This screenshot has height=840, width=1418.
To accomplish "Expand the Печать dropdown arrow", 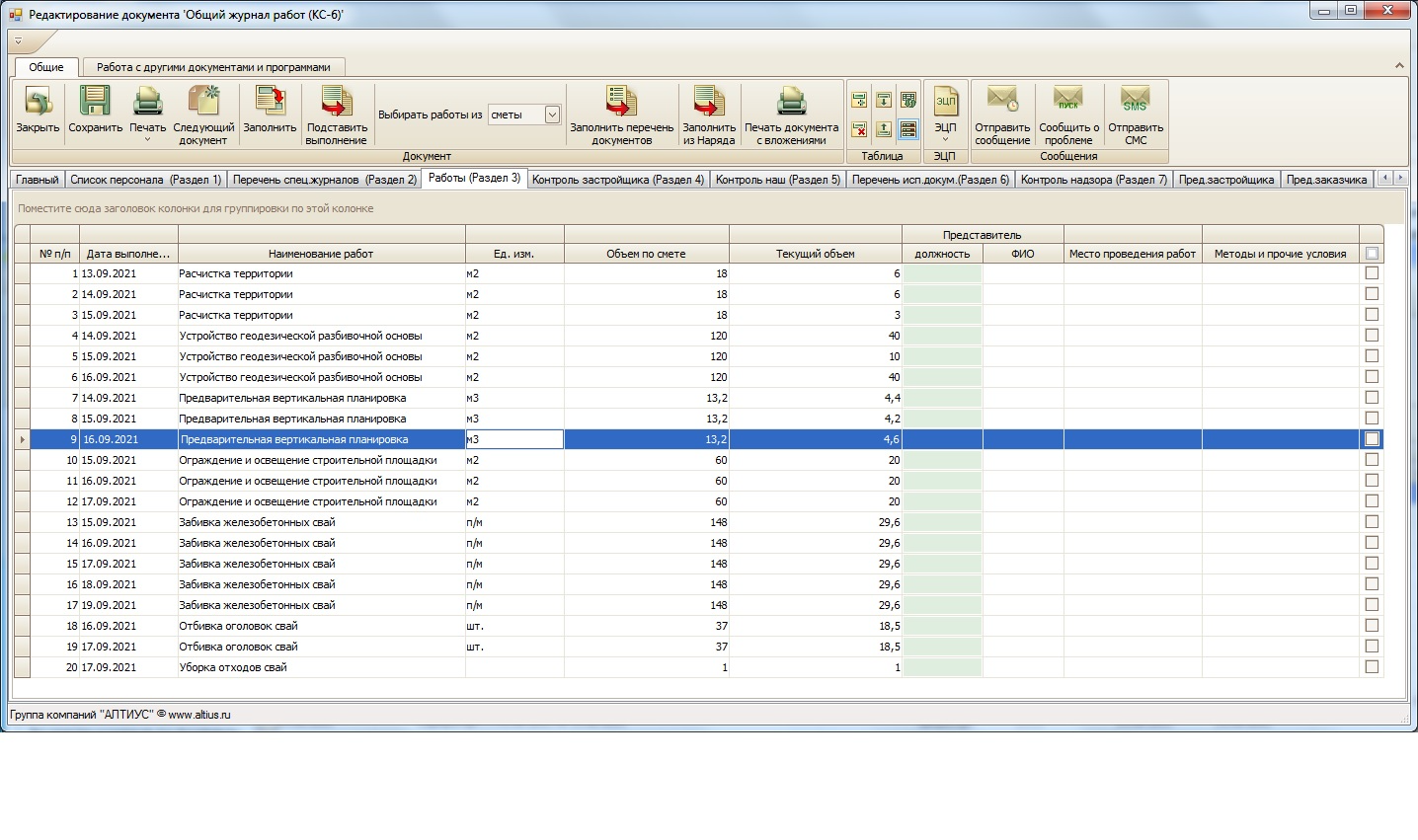I will click(x=147, y=139).
